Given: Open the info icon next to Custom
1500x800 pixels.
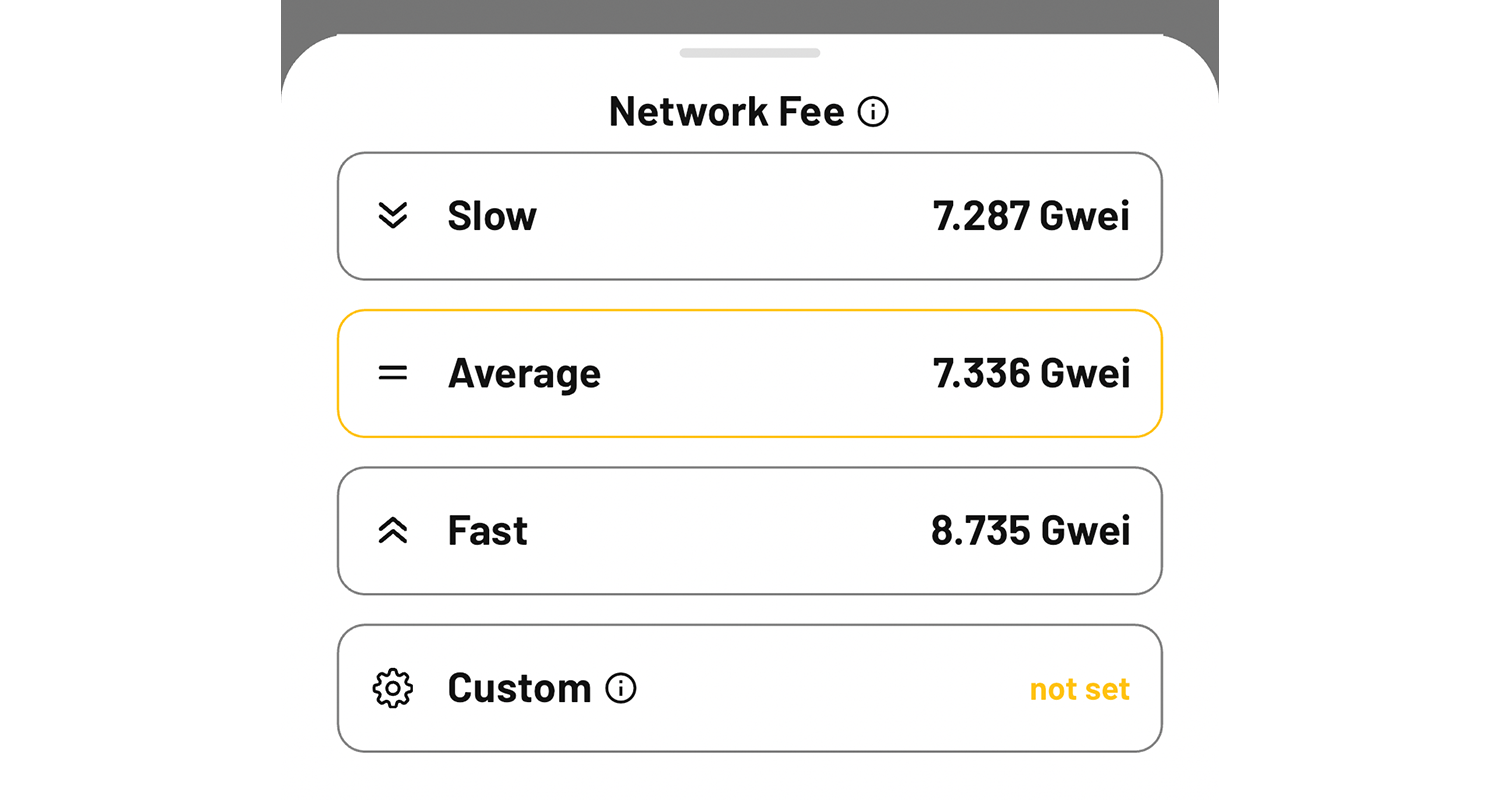Looking at the screenshot, I should pyautogui.click(x=621, y=688).
